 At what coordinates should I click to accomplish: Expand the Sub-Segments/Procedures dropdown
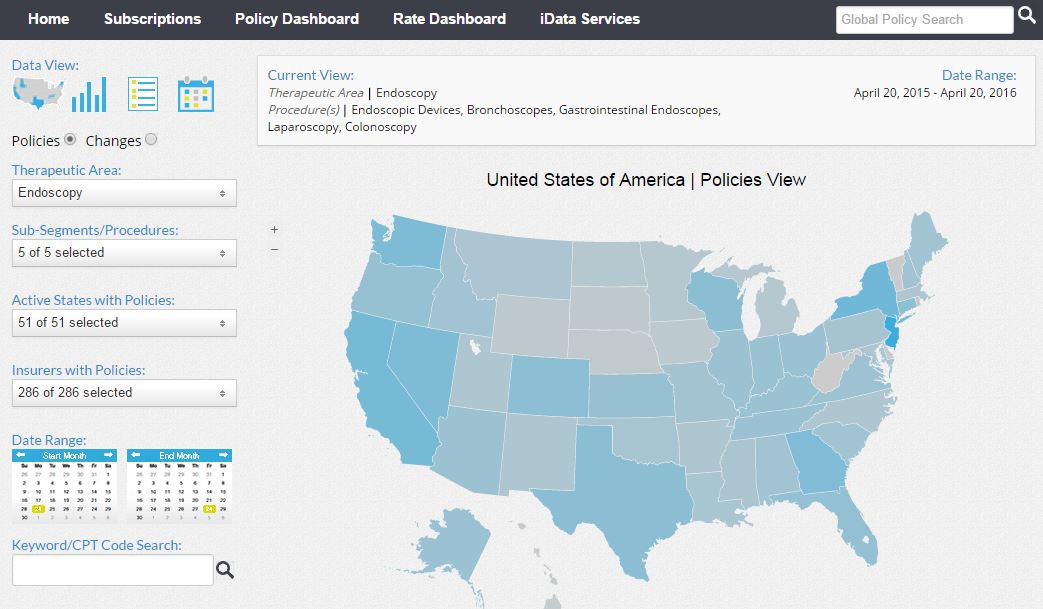124,253
